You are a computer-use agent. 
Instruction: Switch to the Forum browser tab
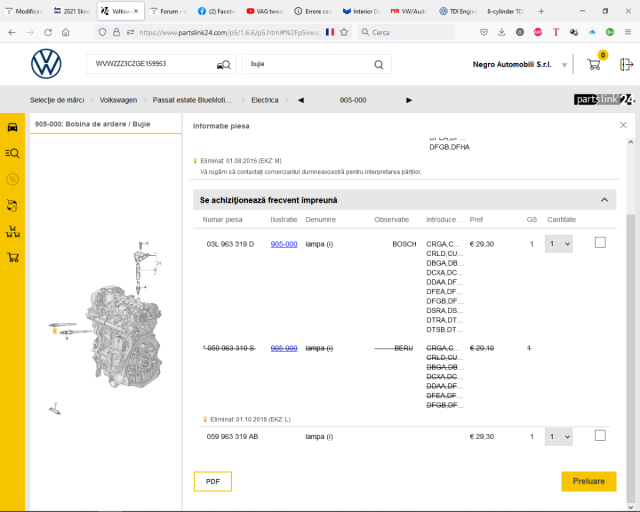168,11
